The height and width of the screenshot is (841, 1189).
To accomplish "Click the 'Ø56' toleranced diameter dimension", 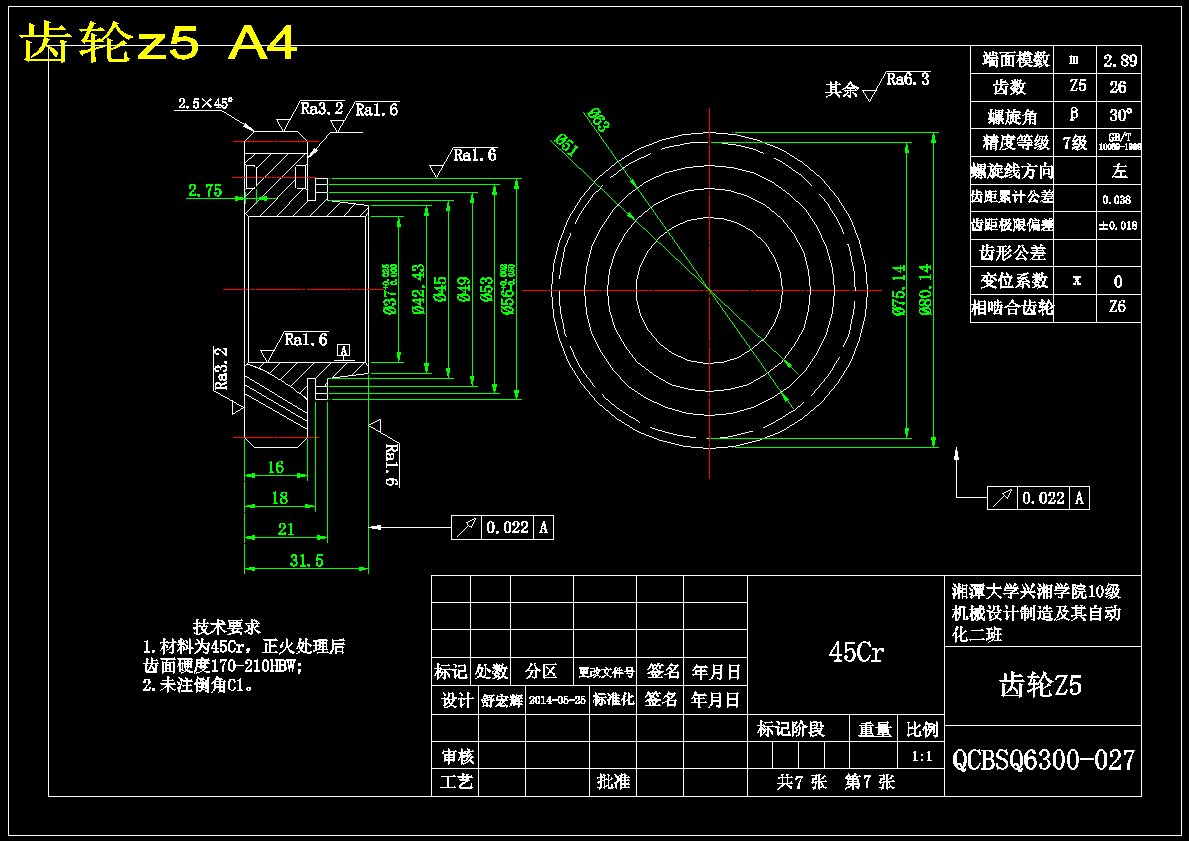I will (508, 289).
